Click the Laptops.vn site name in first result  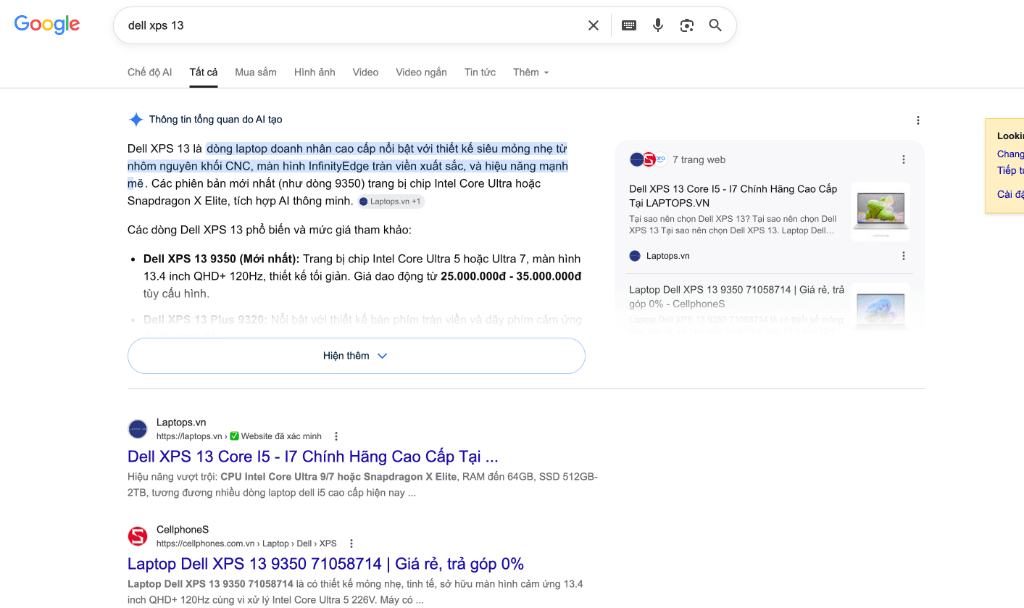point(181,423)
